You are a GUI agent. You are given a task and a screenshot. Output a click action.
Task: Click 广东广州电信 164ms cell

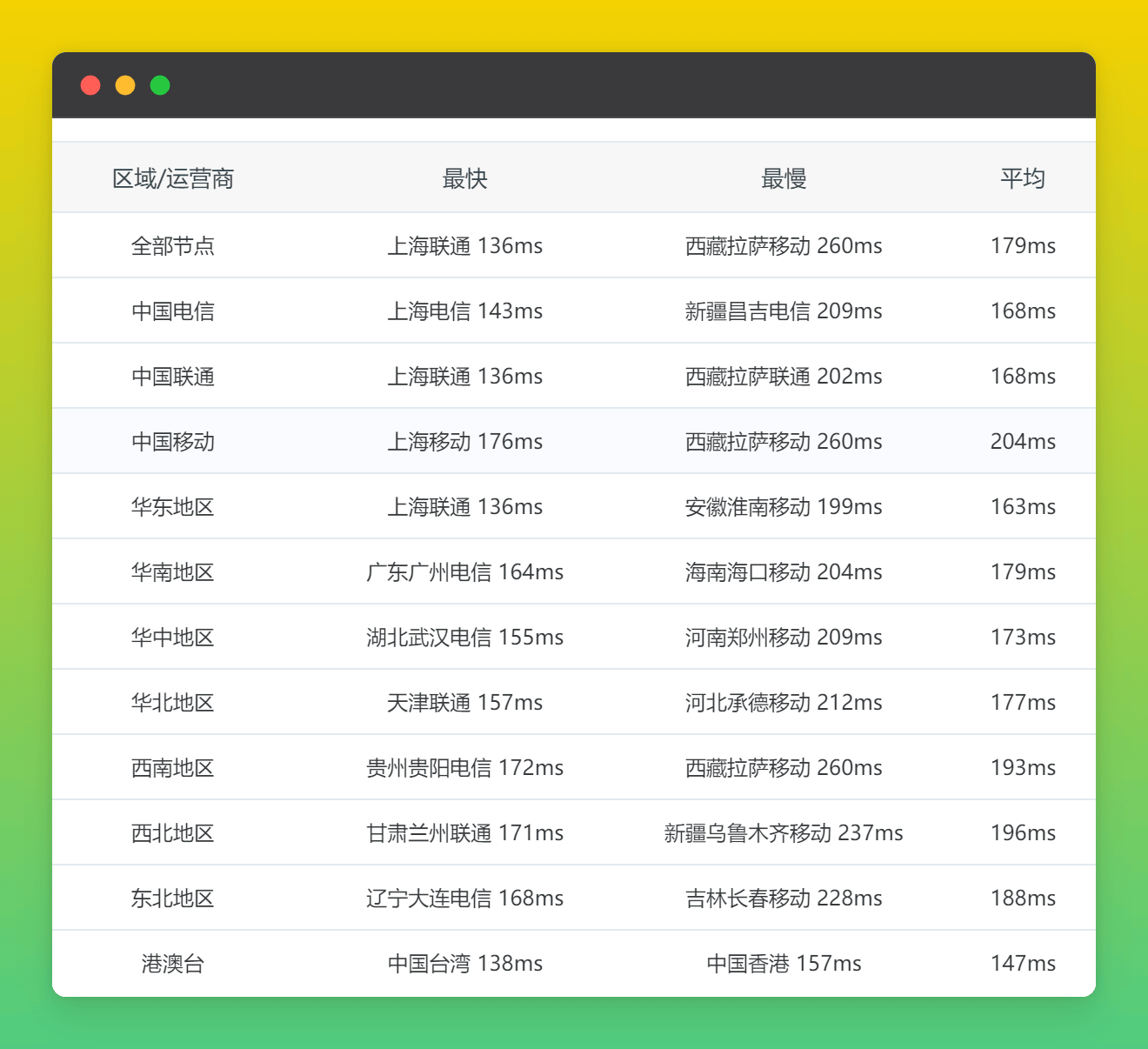pos(464,572)
